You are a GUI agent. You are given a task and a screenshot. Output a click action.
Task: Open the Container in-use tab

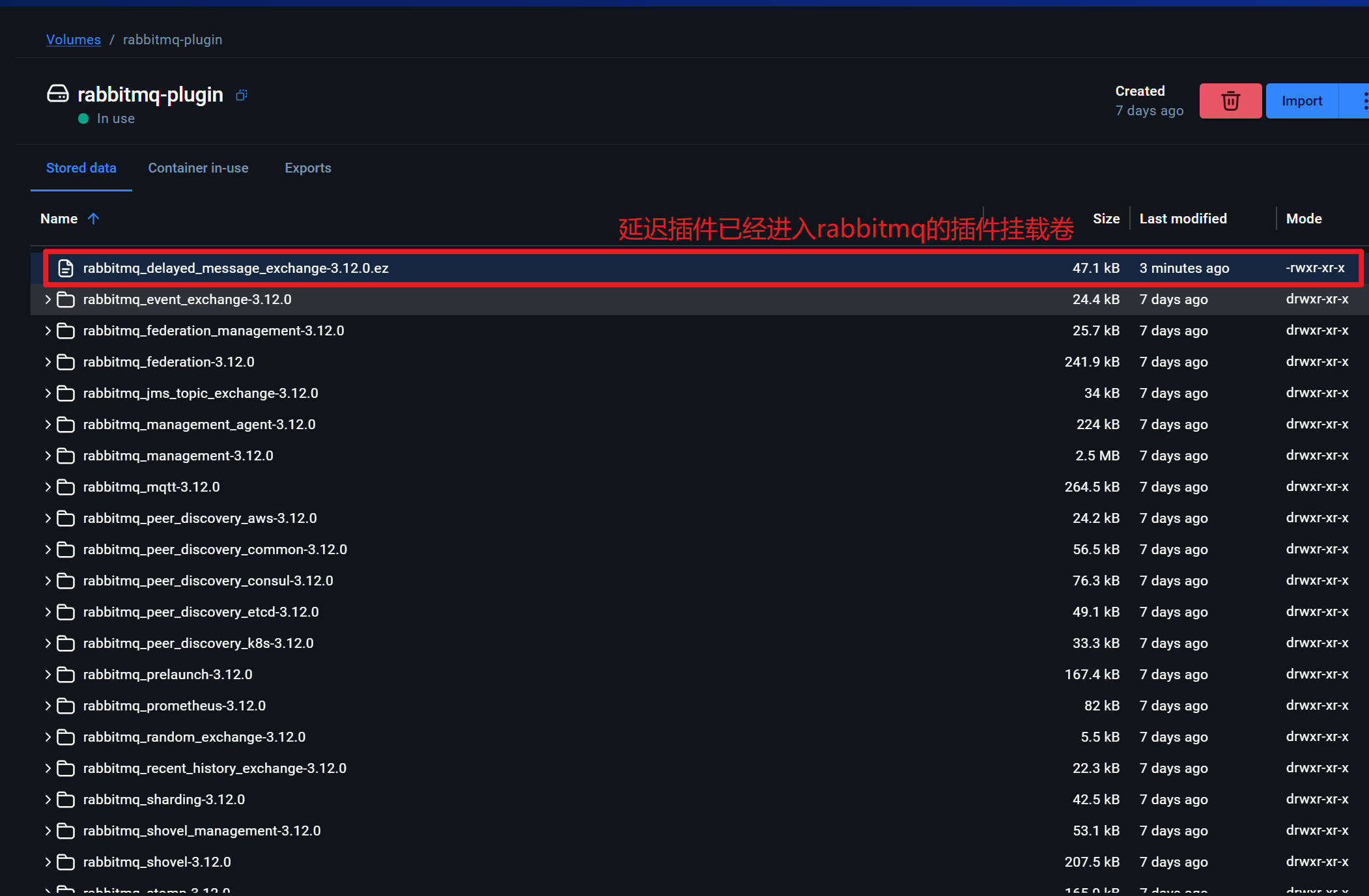[198, 168]
